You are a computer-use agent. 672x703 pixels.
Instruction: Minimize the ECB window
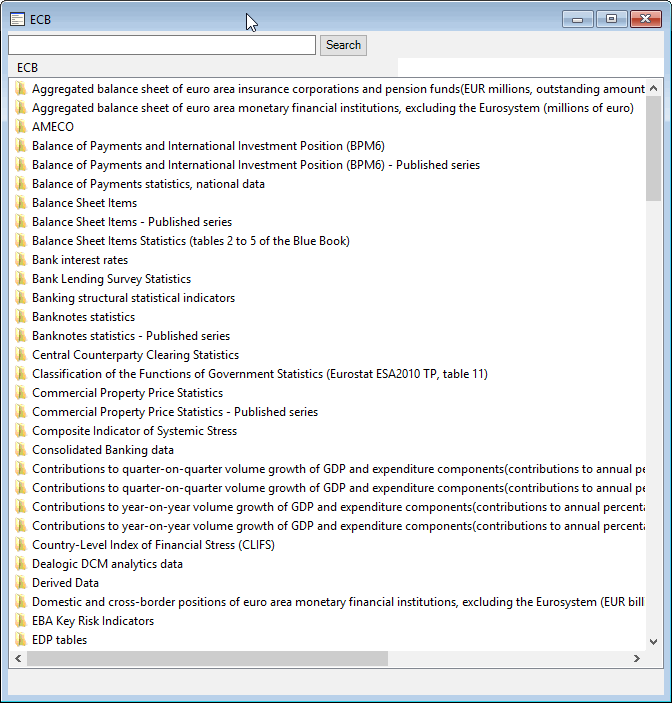[x=578, y=19]
